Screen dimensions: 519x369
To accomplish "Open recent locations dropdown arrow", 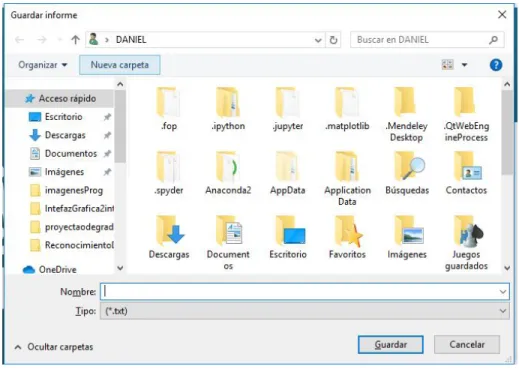I will tap(59, 40).
